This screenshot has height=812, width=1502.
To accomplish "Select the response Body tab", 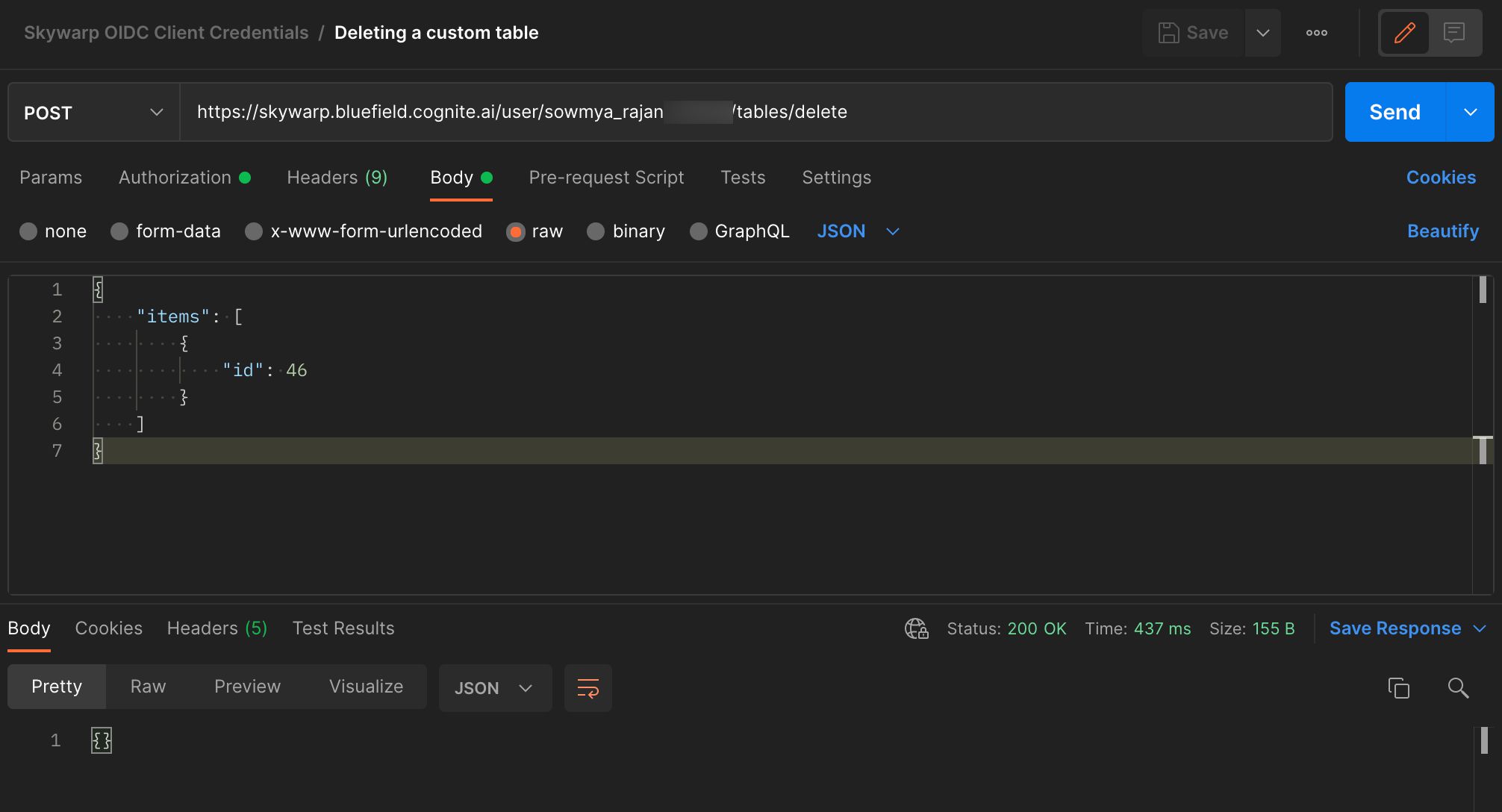I will 29,628.
